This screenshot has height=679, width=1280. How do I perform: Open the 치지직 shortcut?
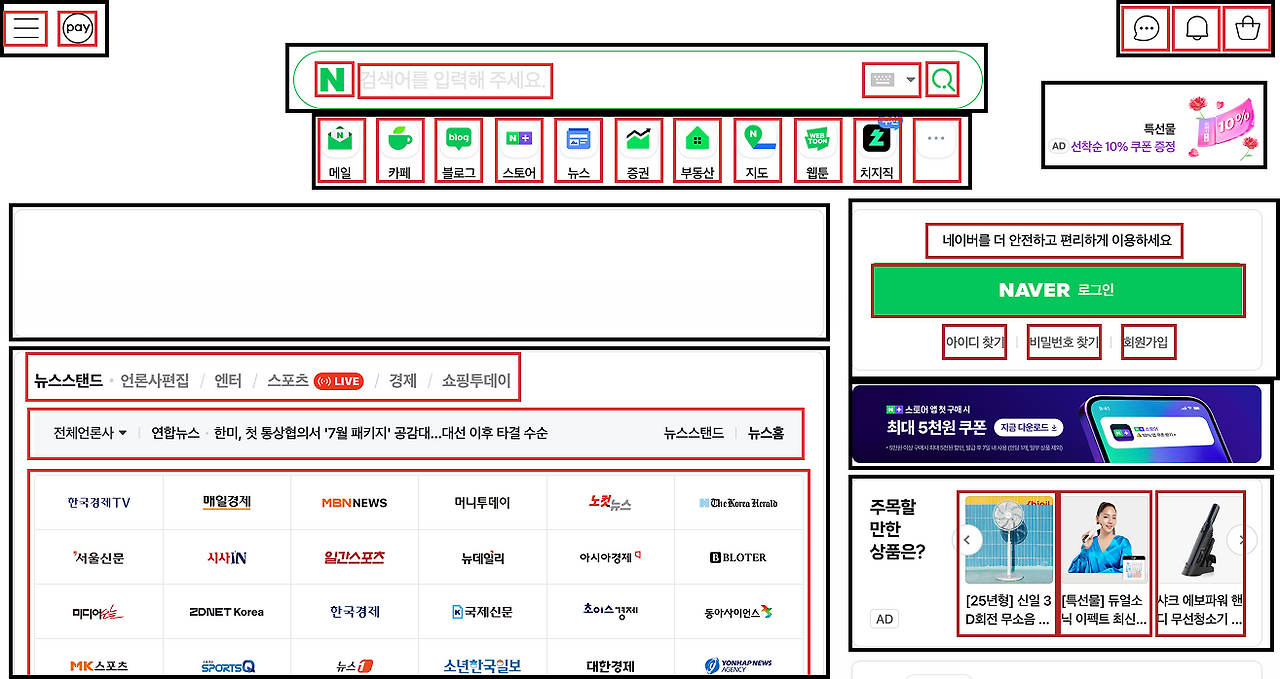coord(877,150)
